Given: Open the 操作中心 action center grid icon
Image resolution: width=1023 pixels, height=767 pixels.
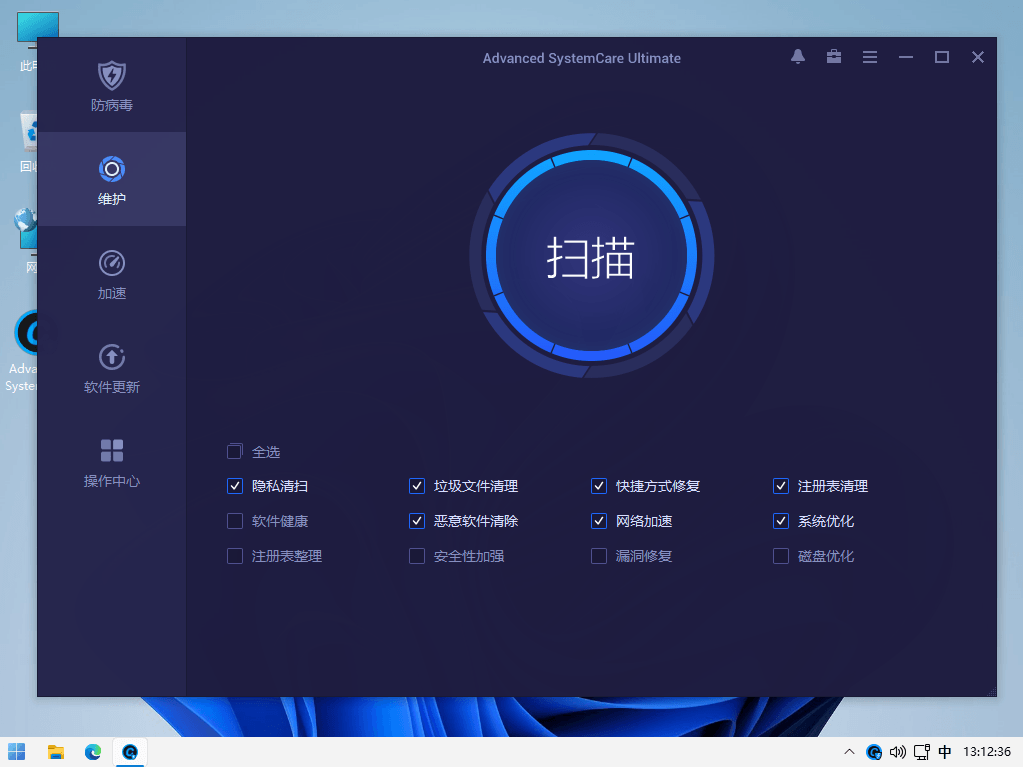Looking at the screenshot, I should pos(112,451).
